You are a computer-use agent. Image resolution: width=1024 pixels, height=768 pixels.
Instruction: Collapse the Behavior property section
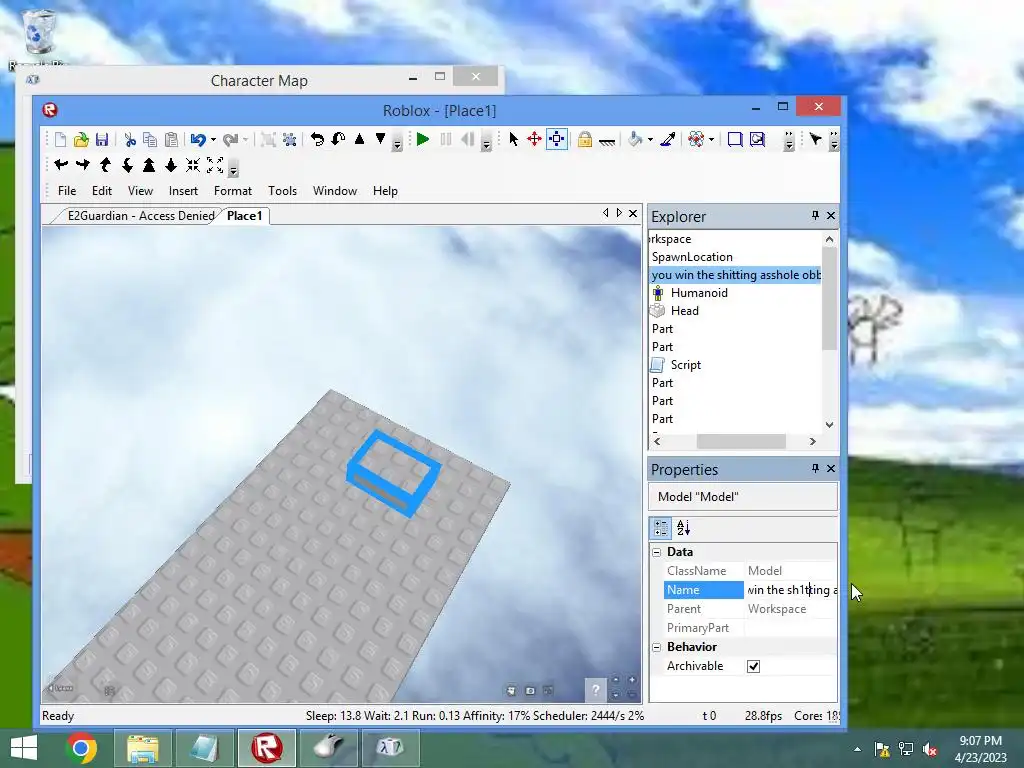[x=657, y=647]
